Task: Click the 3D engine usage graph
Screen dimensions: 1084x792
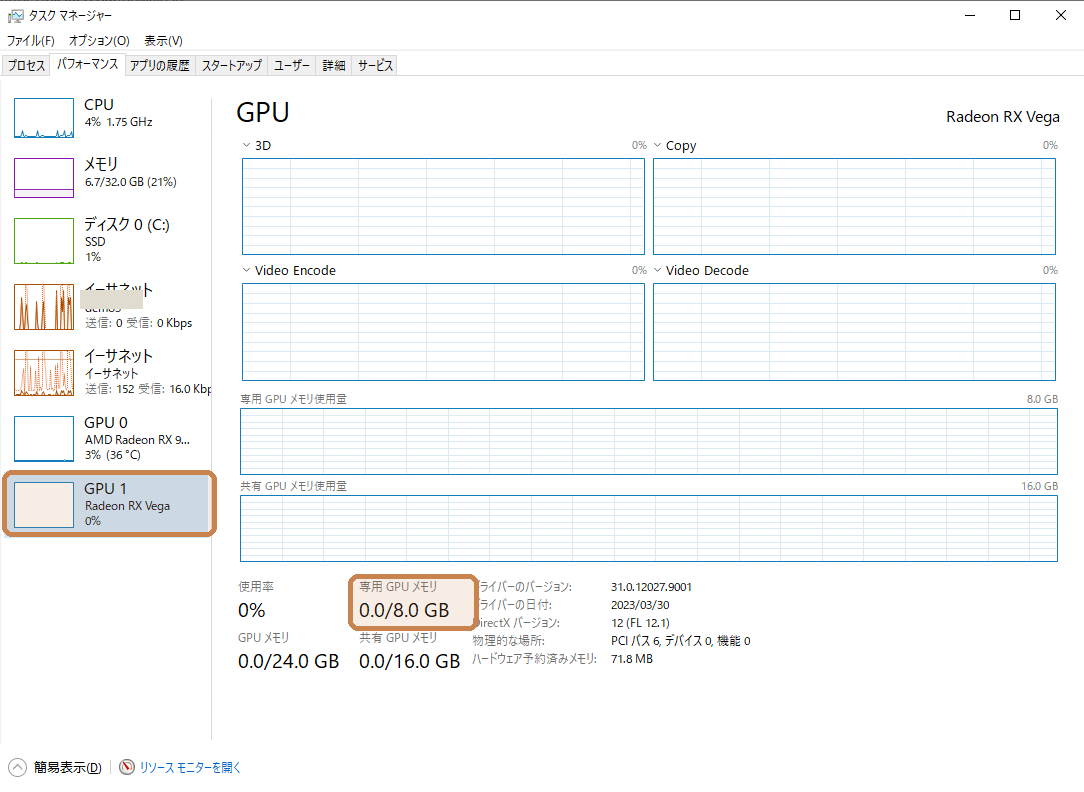Action: tap(443, 207)
